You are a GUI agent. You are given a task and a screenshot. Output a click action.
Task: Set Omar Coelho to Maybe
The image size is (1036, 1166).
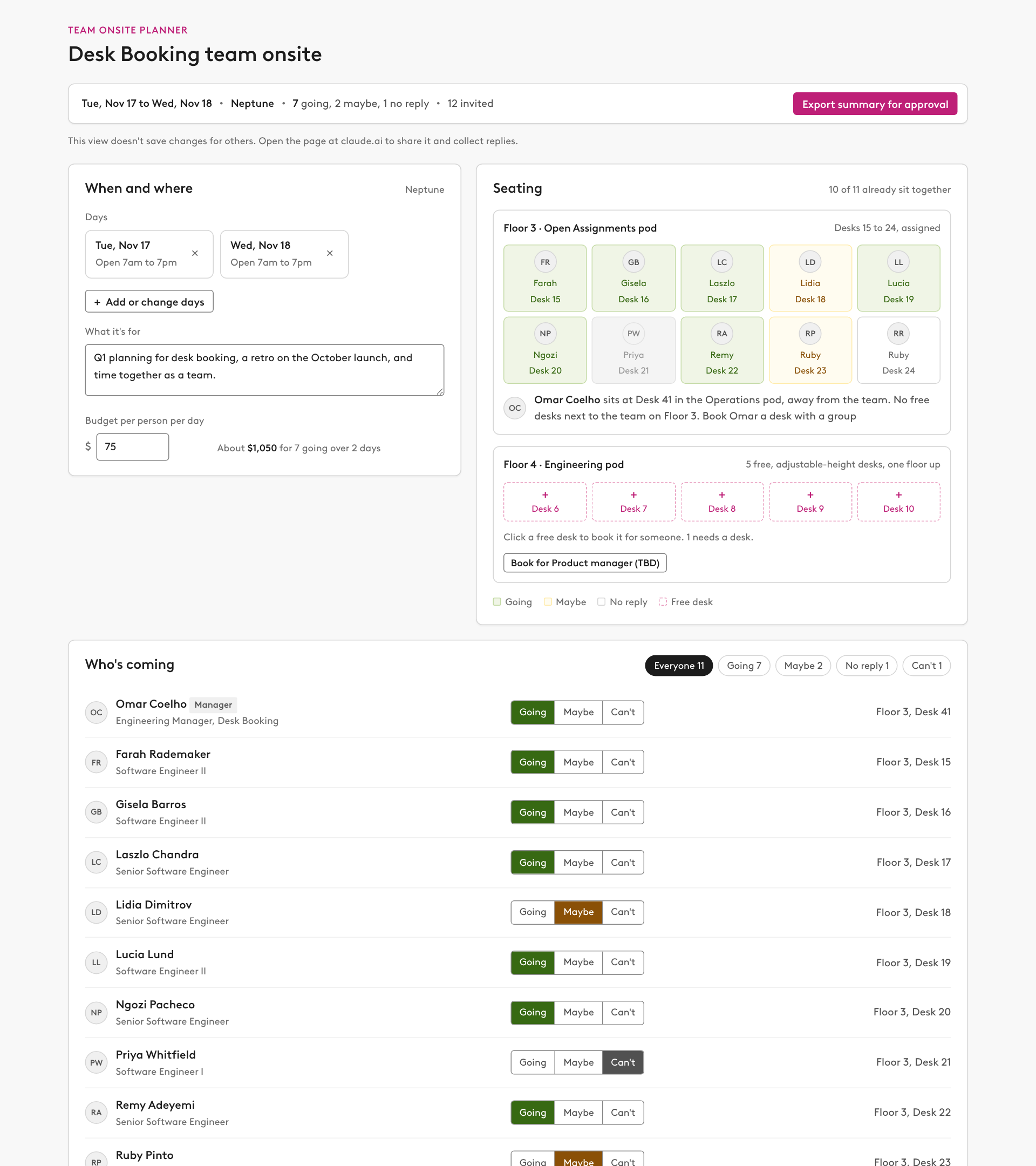point(578,713)
